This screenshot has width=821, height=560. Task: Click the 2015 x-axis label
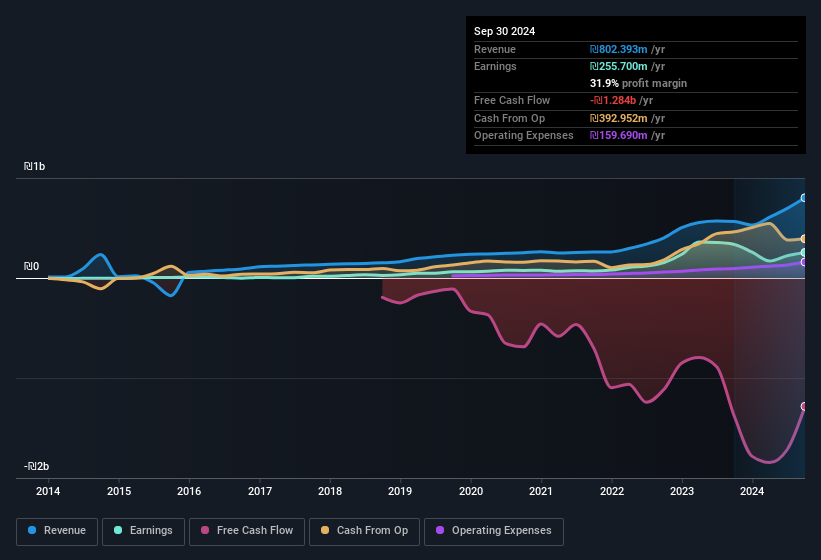tap(119, 491)
